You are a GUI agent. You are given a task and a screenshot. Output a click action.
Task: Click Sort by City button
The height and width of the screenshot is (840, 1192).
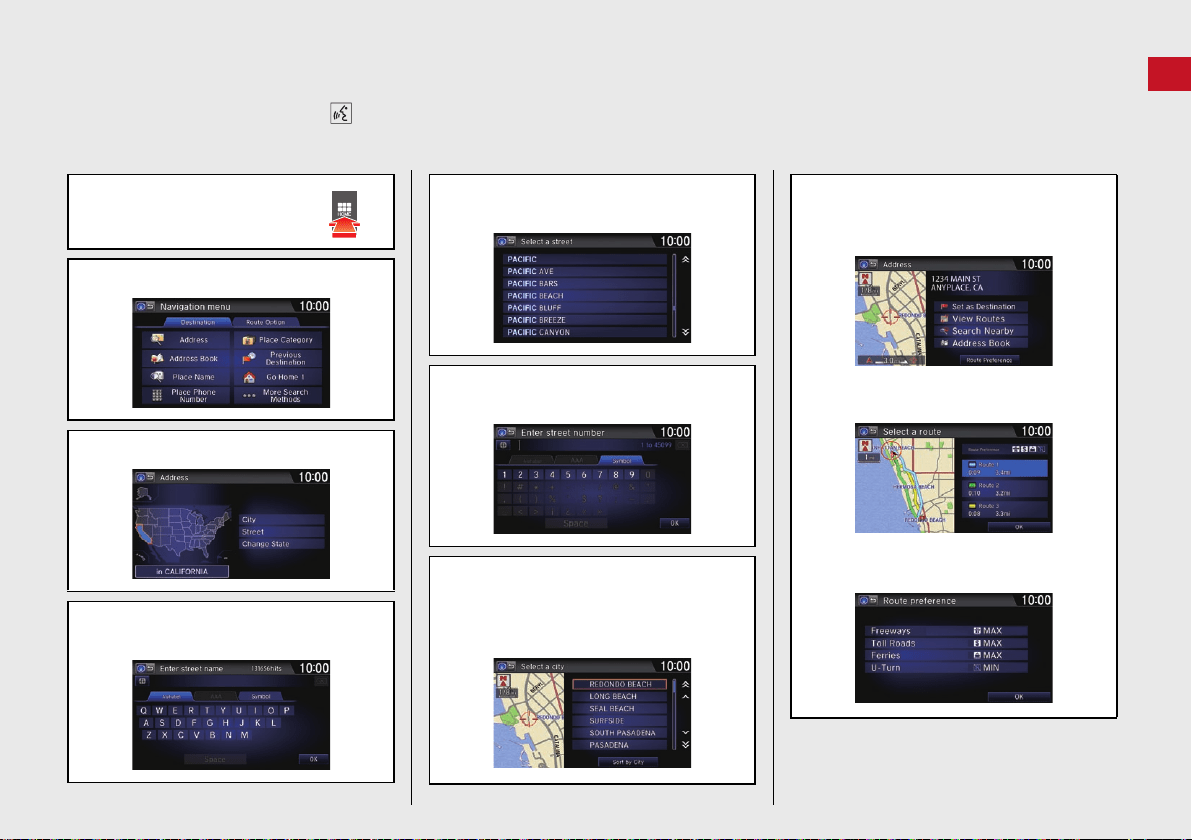pos(628,762)
